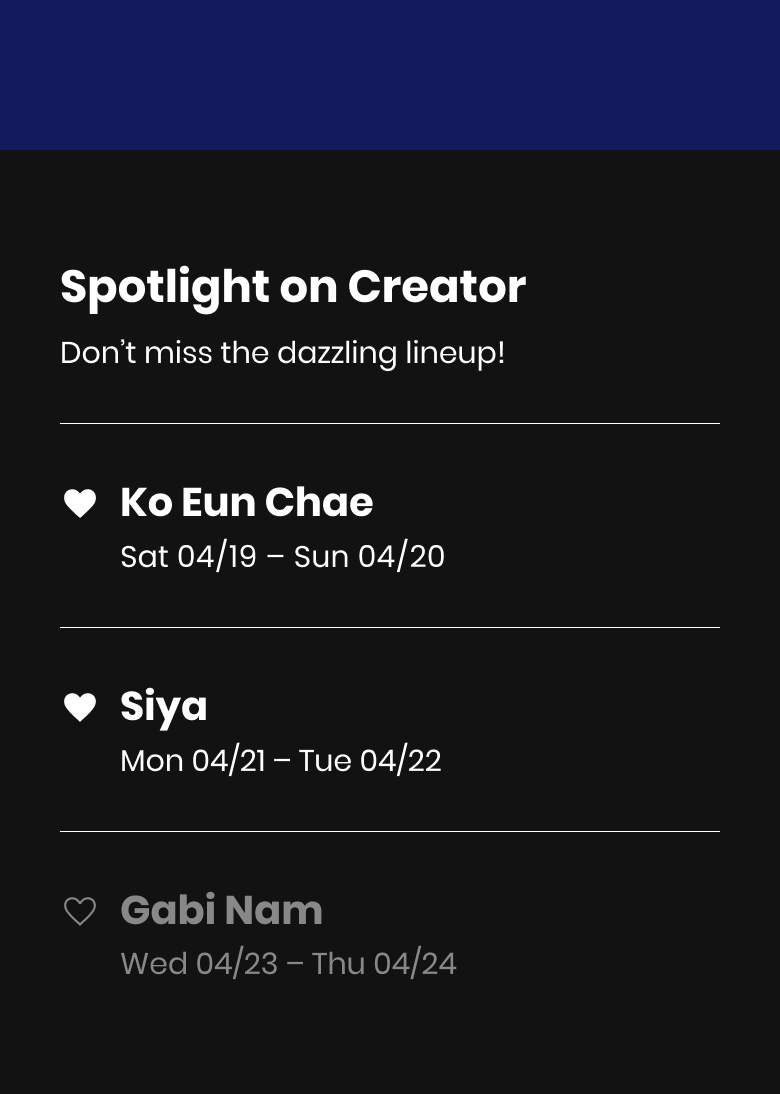Select the "Don't miss" subtitle text
Screen dimensions: 780x1094
136,352
